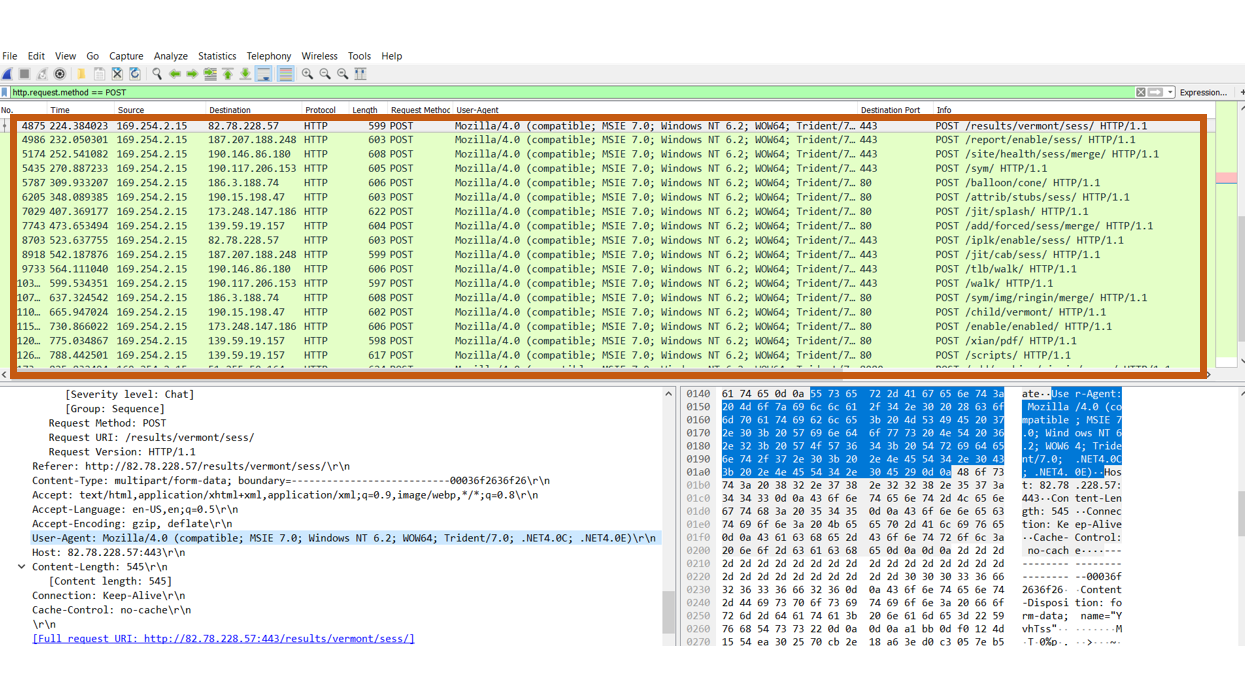Go back in packet history

[175, 74]
